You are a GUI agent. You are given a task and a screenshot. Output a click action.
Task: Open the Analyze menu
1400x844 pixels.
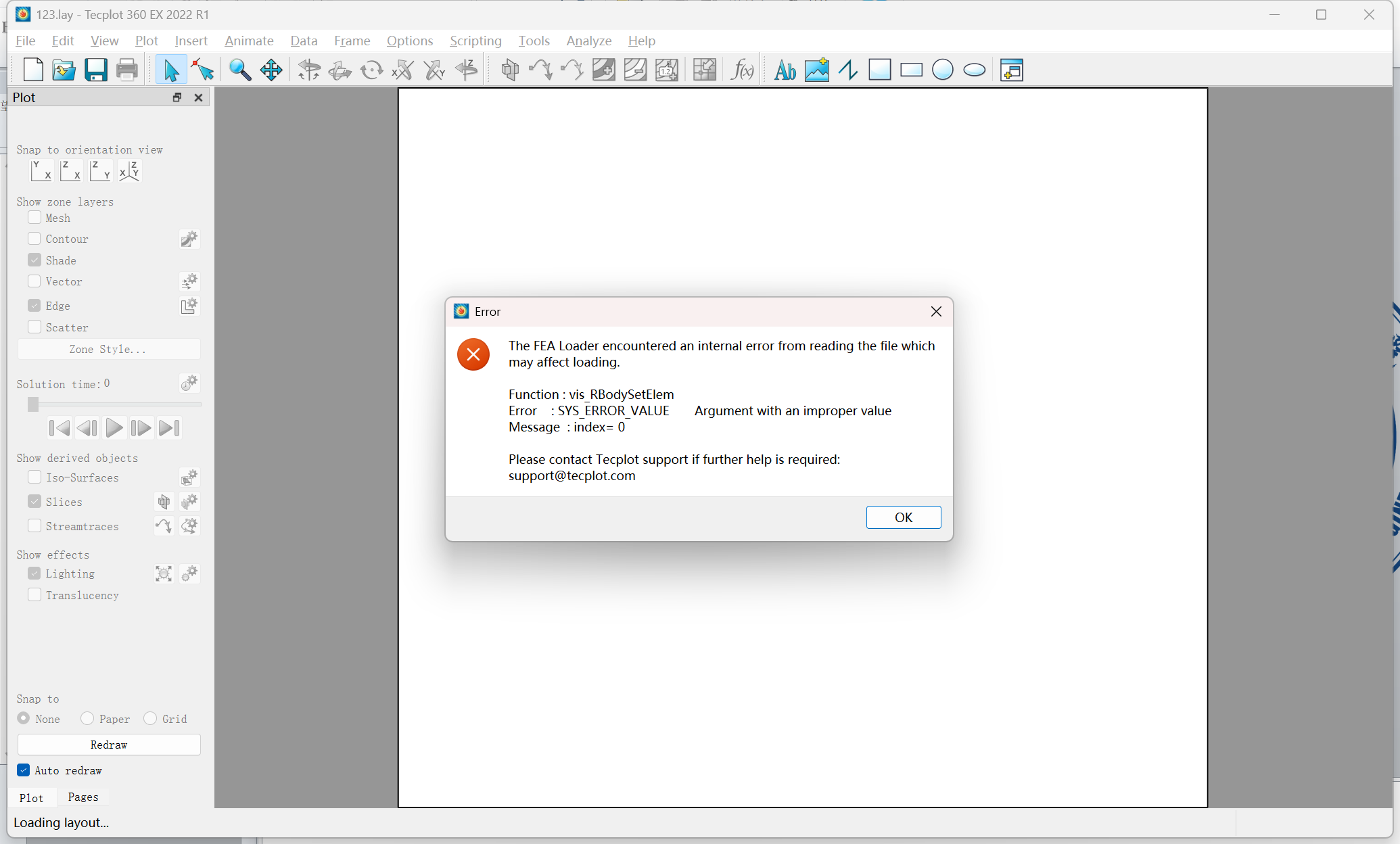[x=588, y=41]
